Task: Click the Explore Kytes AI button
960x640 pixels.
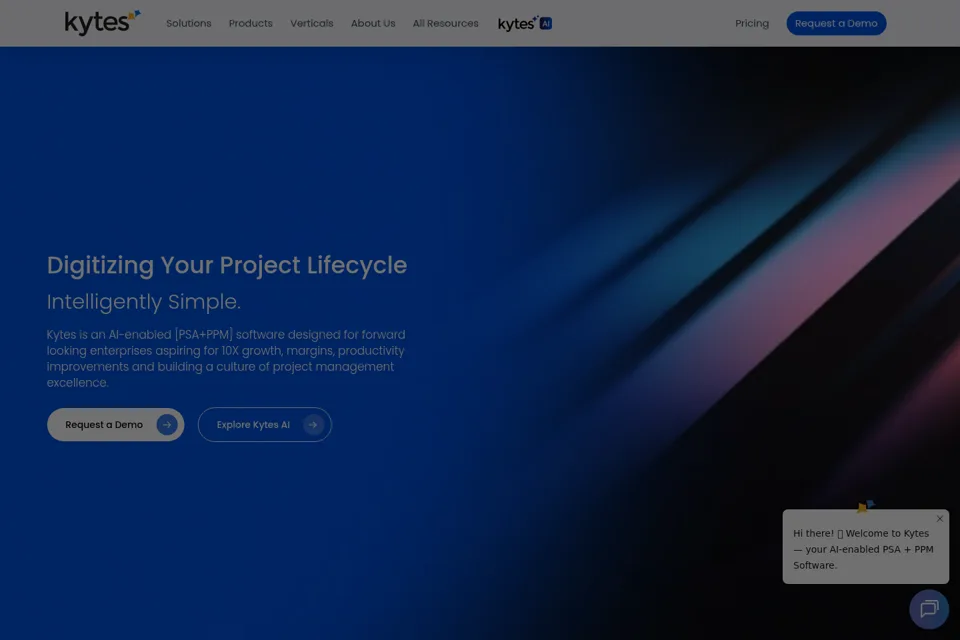Action: pyautogui.click(x=264, y=424)
